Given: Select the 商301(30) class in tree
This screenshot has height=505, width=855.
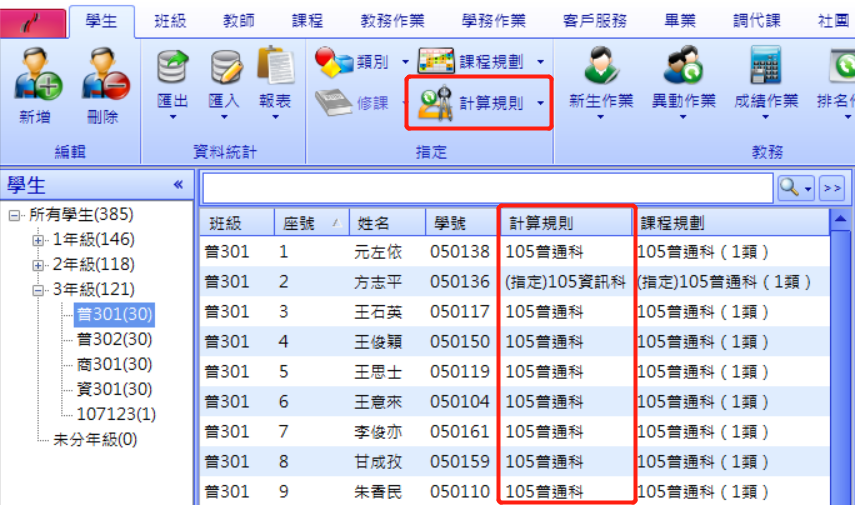Looking at the screenshot, I should coord(115,364).
